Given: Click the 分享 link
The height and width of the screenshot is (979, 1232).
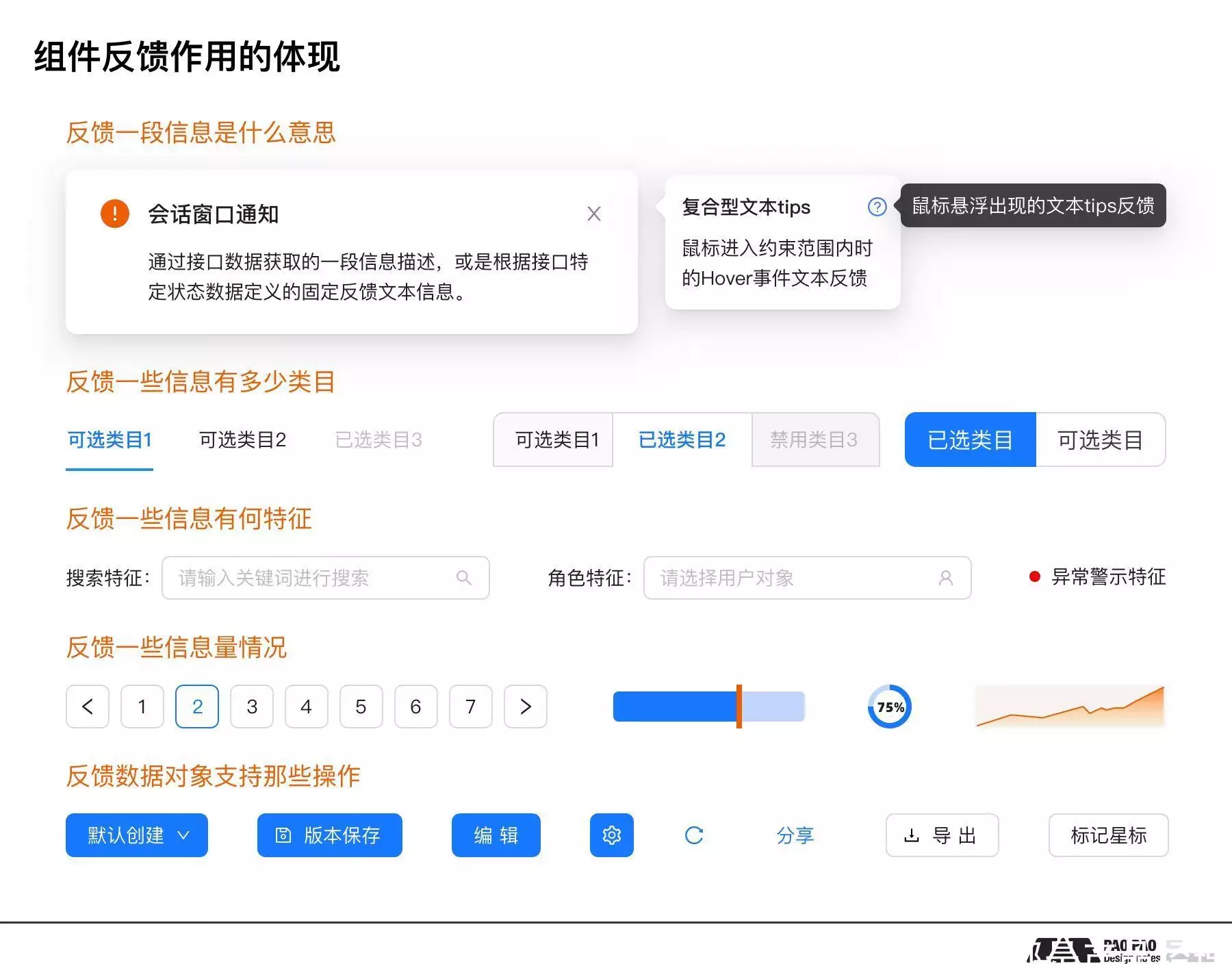Looking at the screenshot, I should 795,835.
